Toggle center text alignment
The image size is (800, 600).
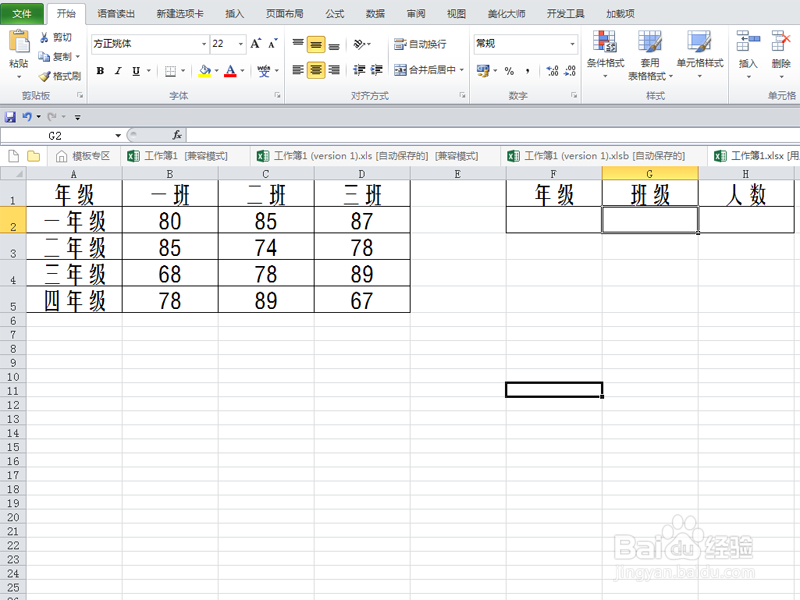(316, 70)
